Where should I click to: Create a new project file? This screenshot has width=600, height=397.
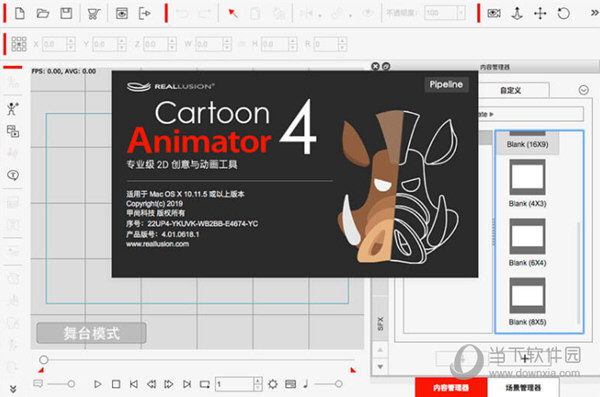pyautogui.click(x=20, y=13)
